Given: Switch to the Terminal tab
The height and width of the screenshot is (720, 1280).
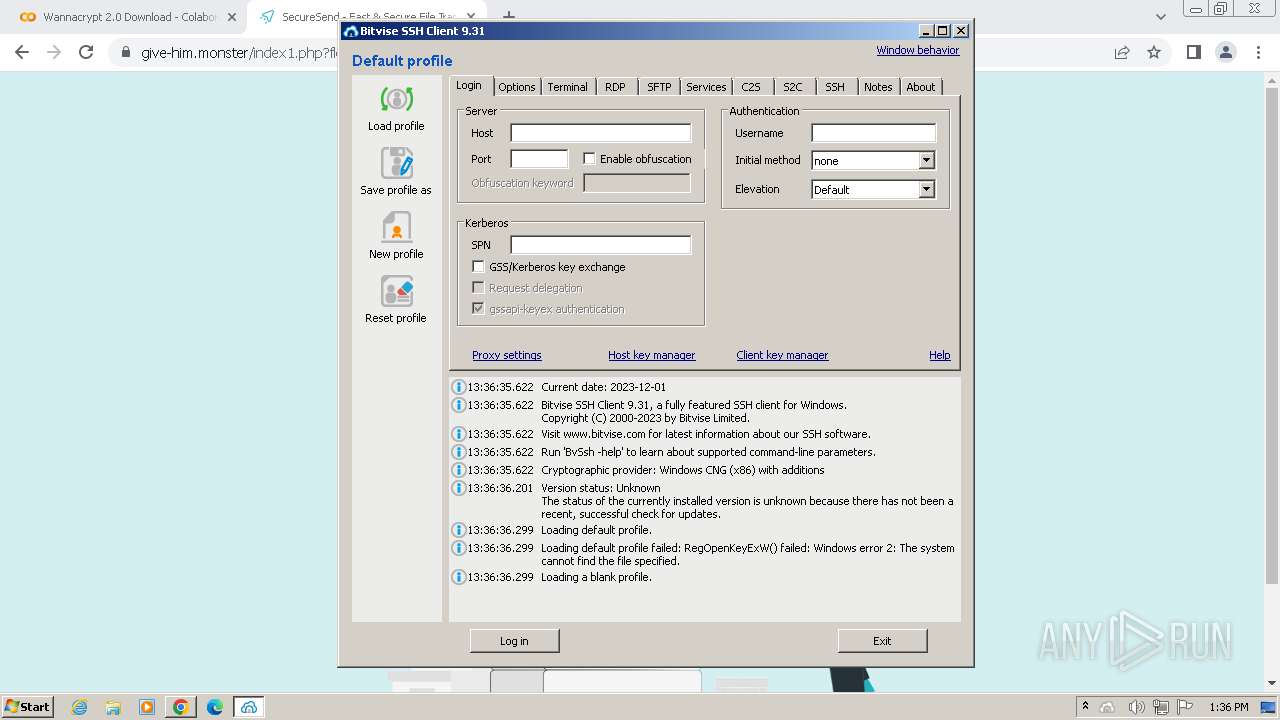Looking at the screenshot, I should (568, 87).
